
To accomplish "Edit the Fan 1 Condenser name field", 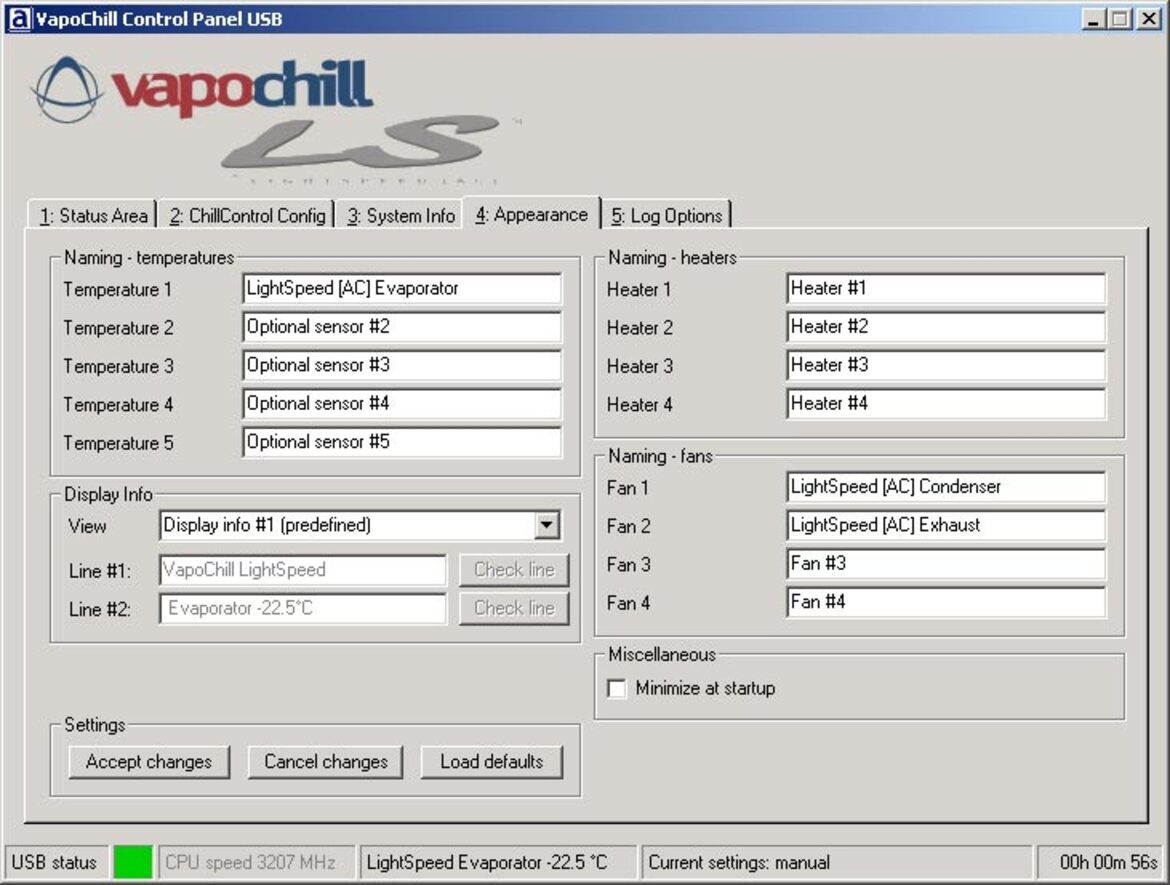I will (x=946, y=487).
